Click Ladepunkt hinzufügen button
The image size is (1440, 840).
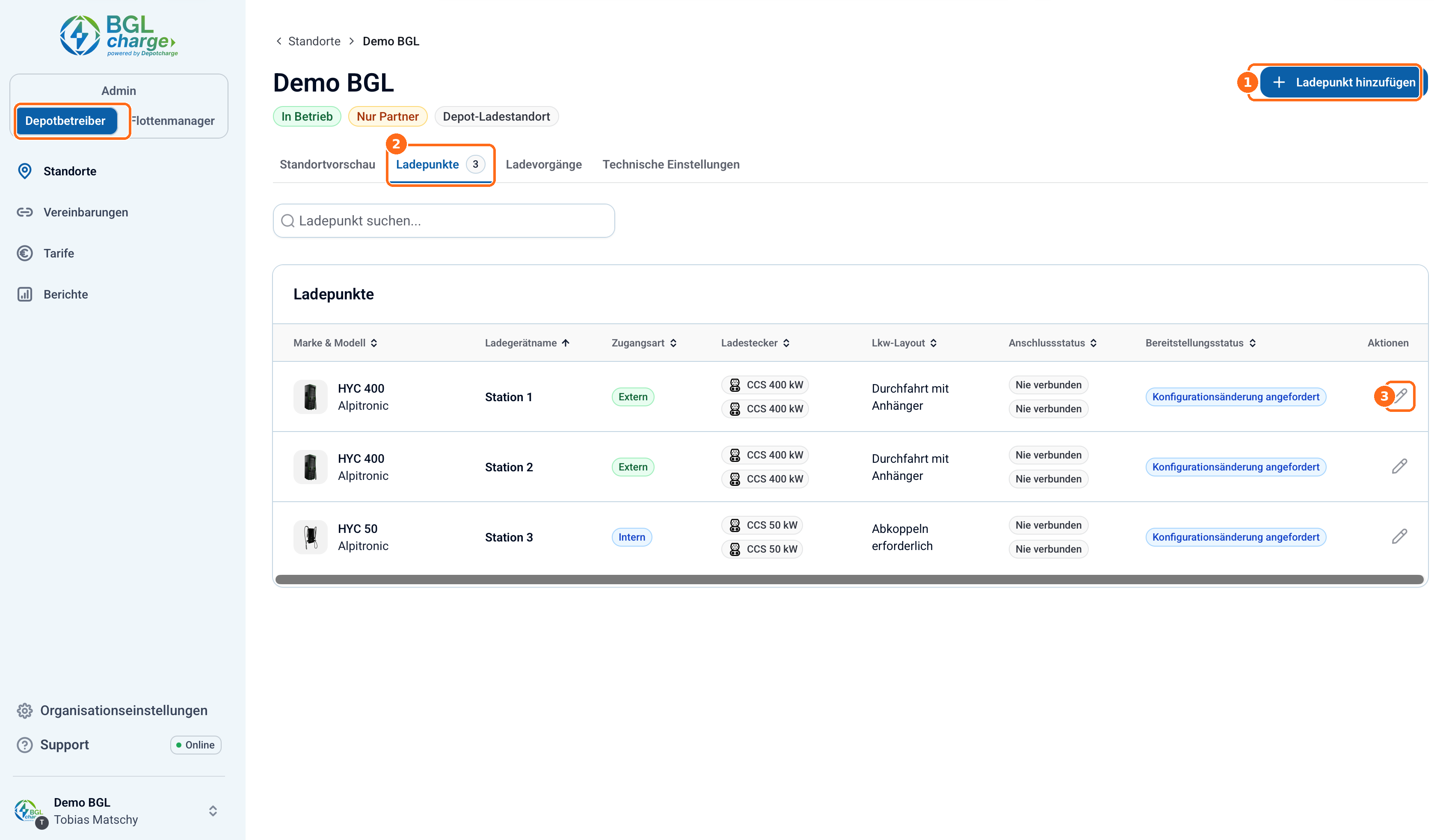point(1343,82)
